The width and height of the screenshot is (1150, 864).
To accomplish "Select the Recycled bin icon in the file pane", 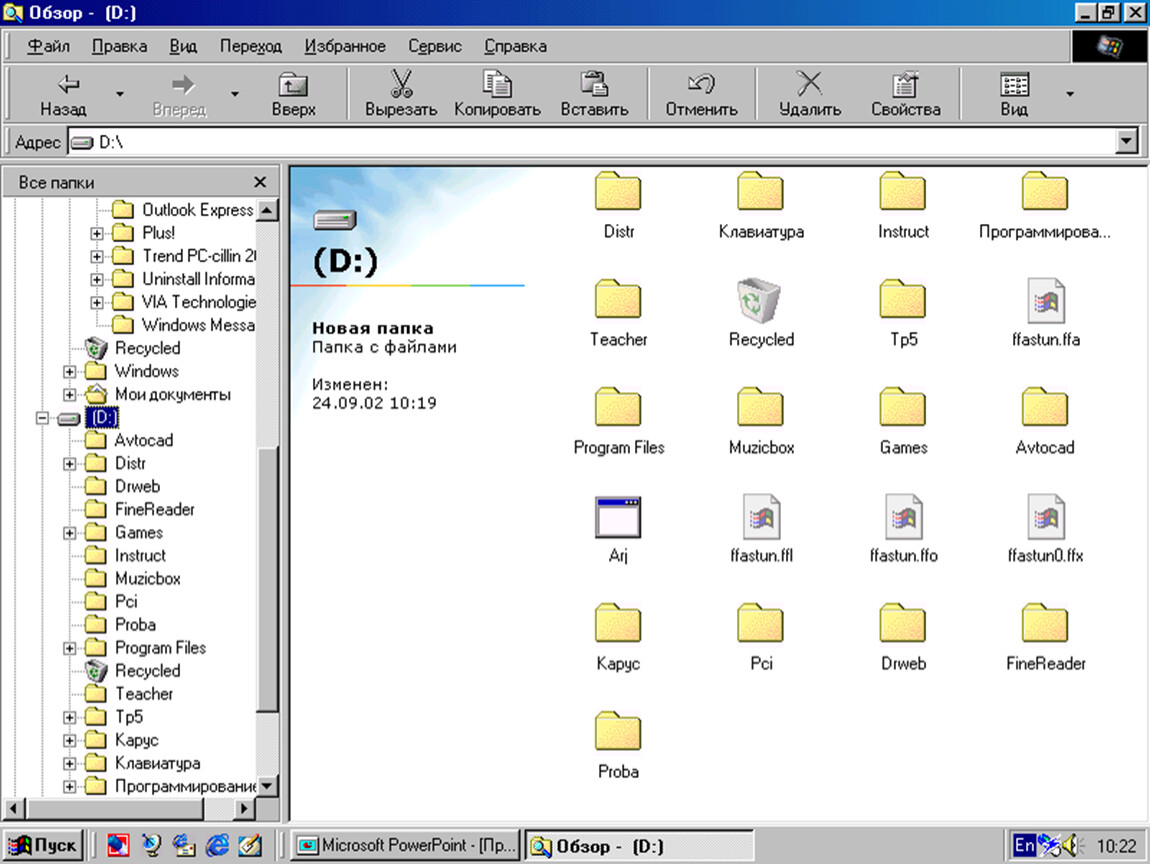I will (760, 300).
